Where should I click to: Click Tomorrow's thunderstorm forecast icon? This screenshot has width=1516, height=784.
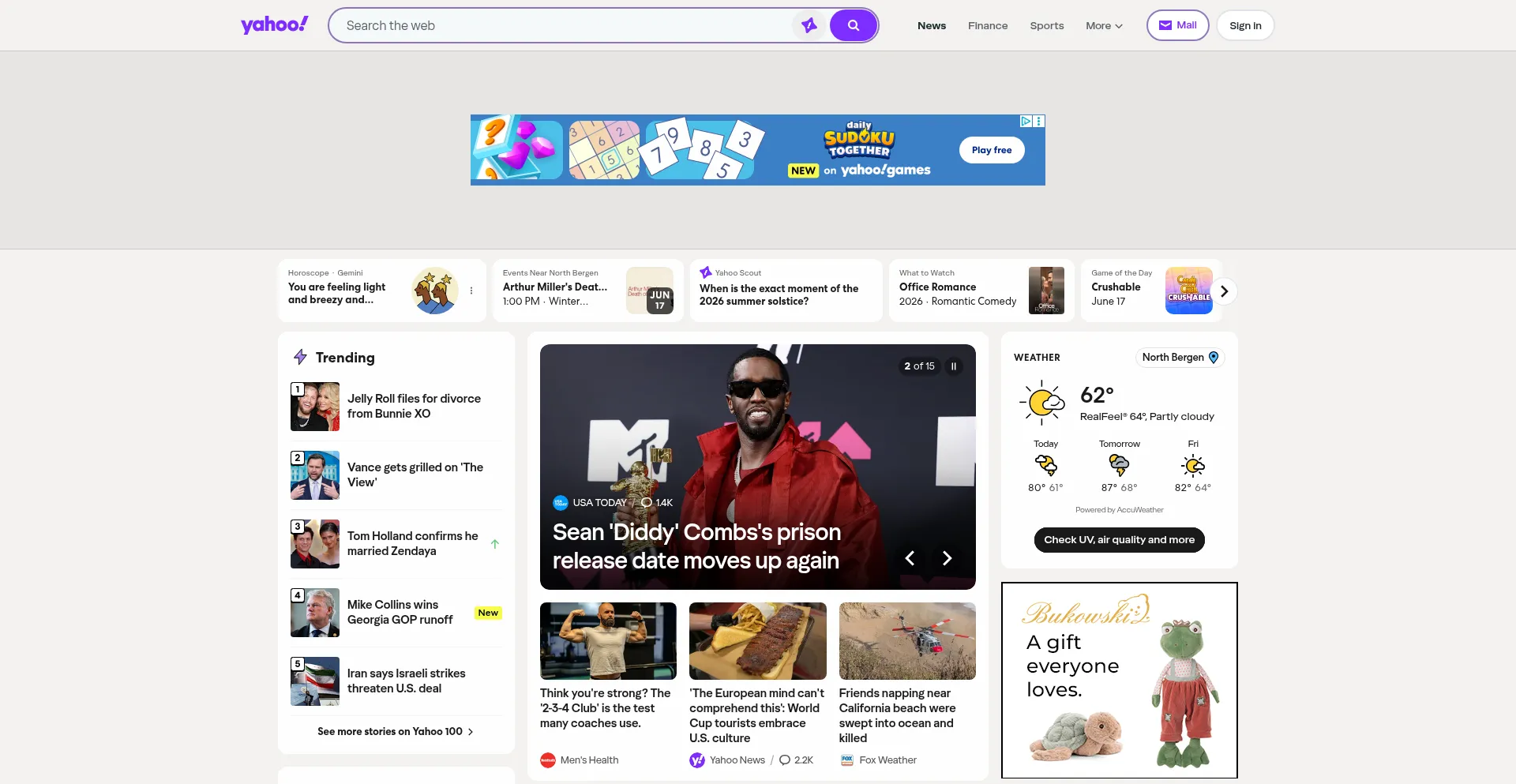pyautogui.click(x=1119, y=465)
